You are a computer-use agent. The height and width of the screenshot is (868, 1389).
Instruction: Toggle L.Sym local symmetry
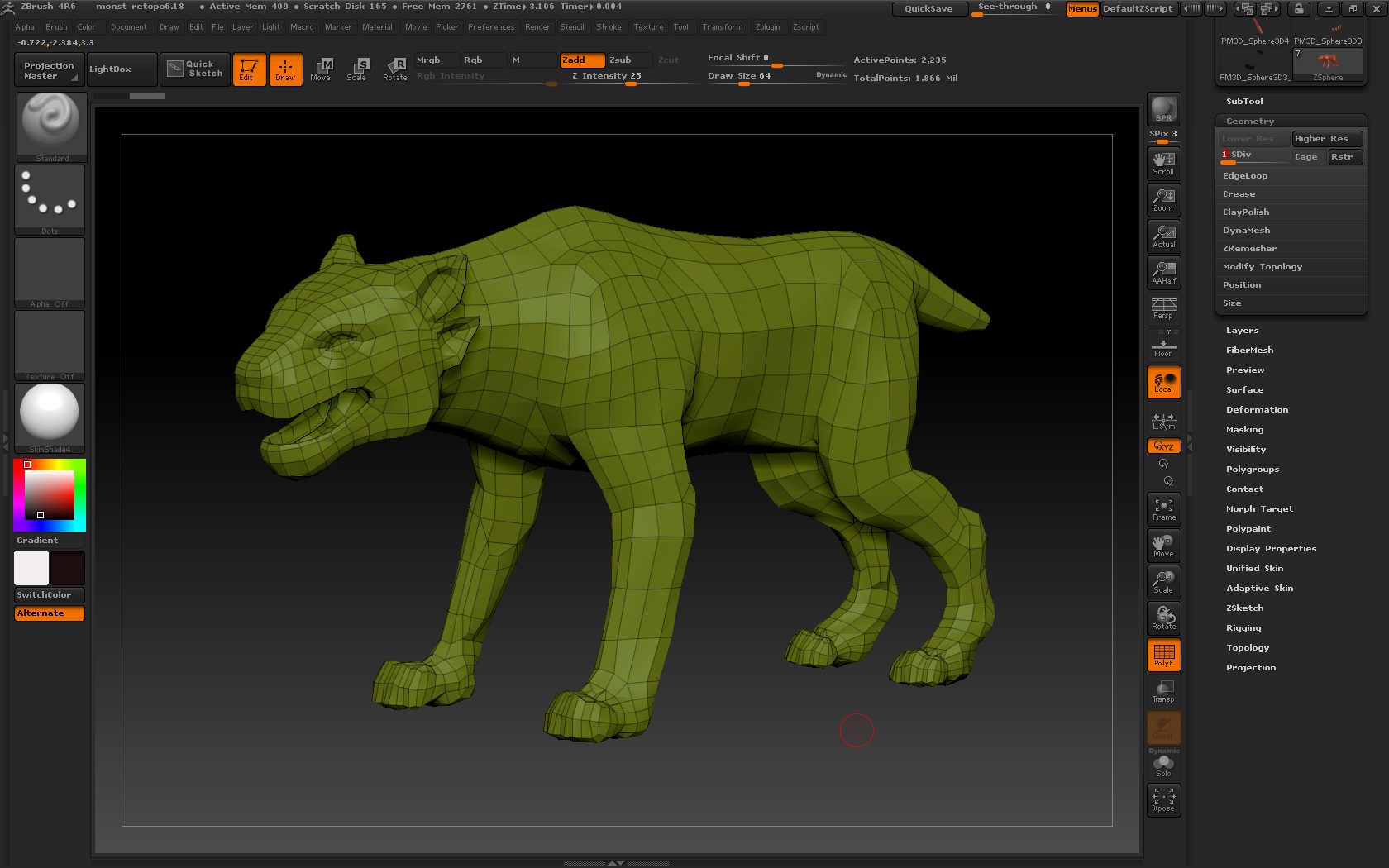pos(1163,422)
